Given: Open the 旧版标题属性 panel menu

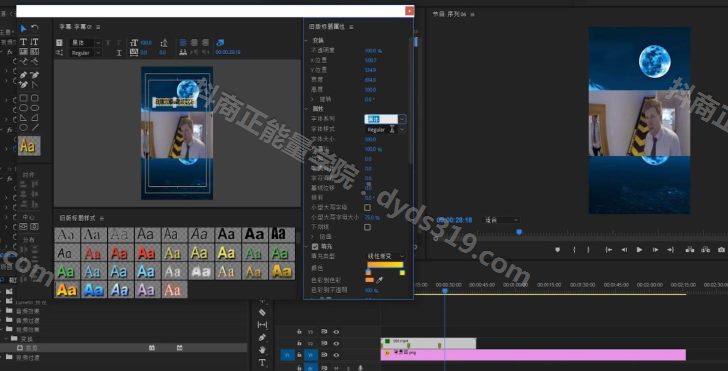Looking at the screenshot, I should 351,27.
